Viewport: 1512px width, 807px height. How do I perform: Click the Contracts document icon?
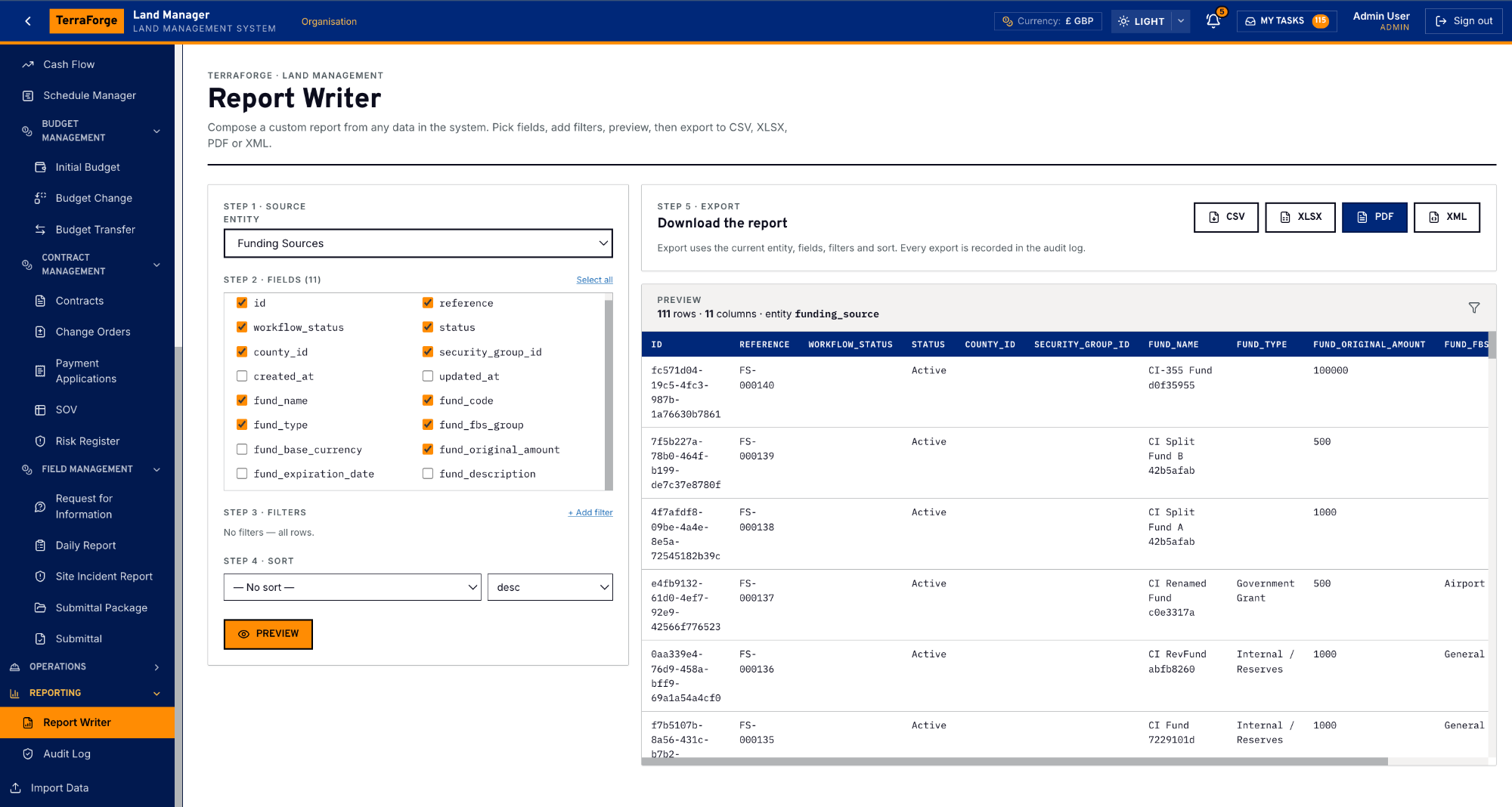point(40,301)
